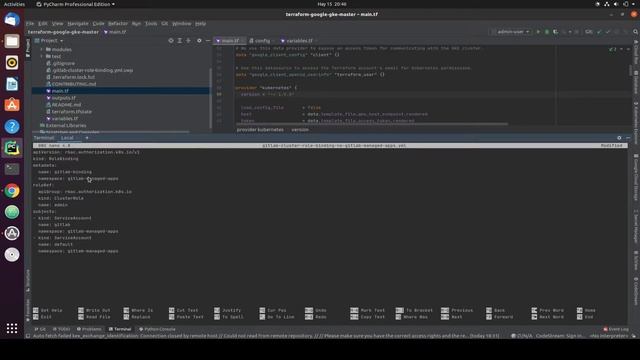The width and height of the screenshot is (640, 360).
Task: Open the Edit menu
Action: tap(43, 24)
